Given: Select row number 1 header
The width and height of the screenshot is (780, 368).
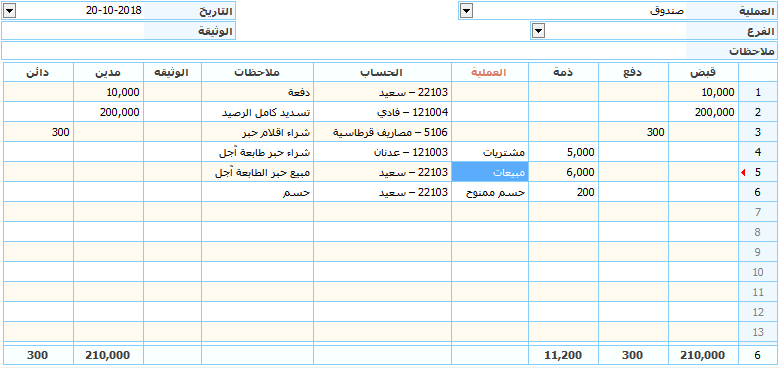Looking at the screenshot, I should [x=758, y=92].
